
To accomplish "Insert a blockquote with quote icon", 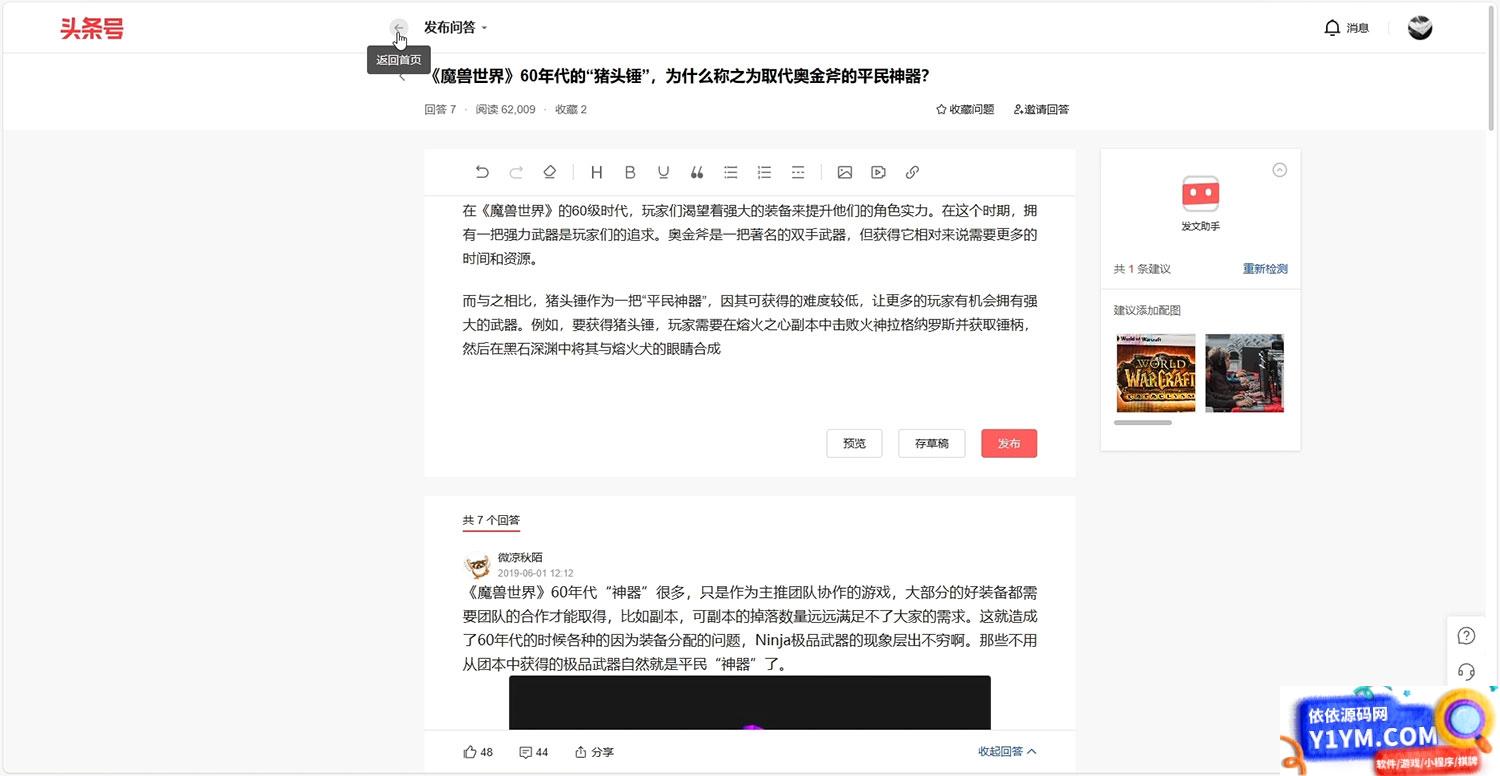I will [x=697, y=172].
